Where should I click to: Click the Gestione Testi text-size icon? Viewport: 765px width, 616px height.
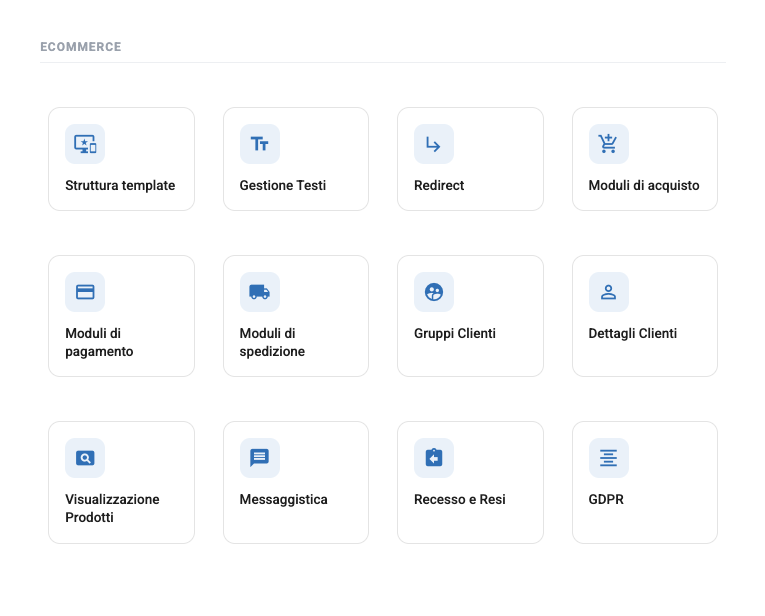coord(260,144)
